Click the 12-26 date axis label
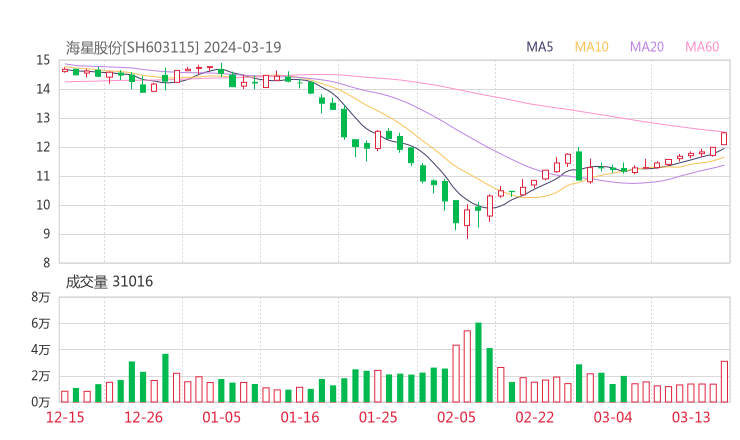This screenshot has width=740, height=440. click(x=143, y=417)
